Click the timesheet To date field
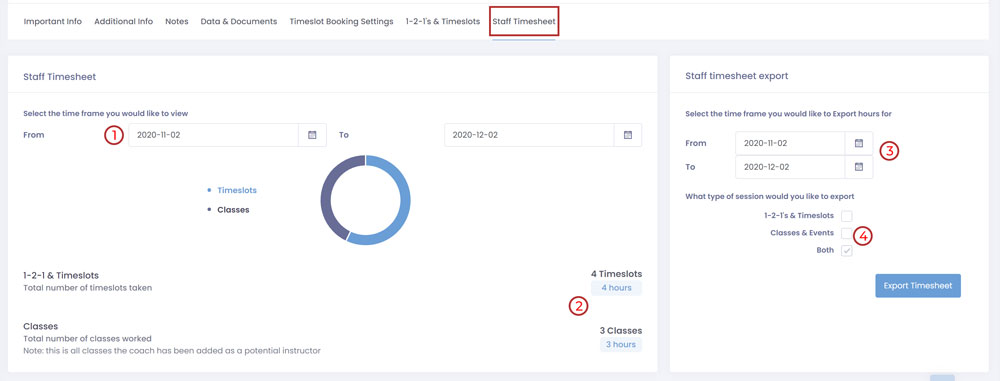The width and height of the screenshot is (1000, 381). click(x=529, y=135)
